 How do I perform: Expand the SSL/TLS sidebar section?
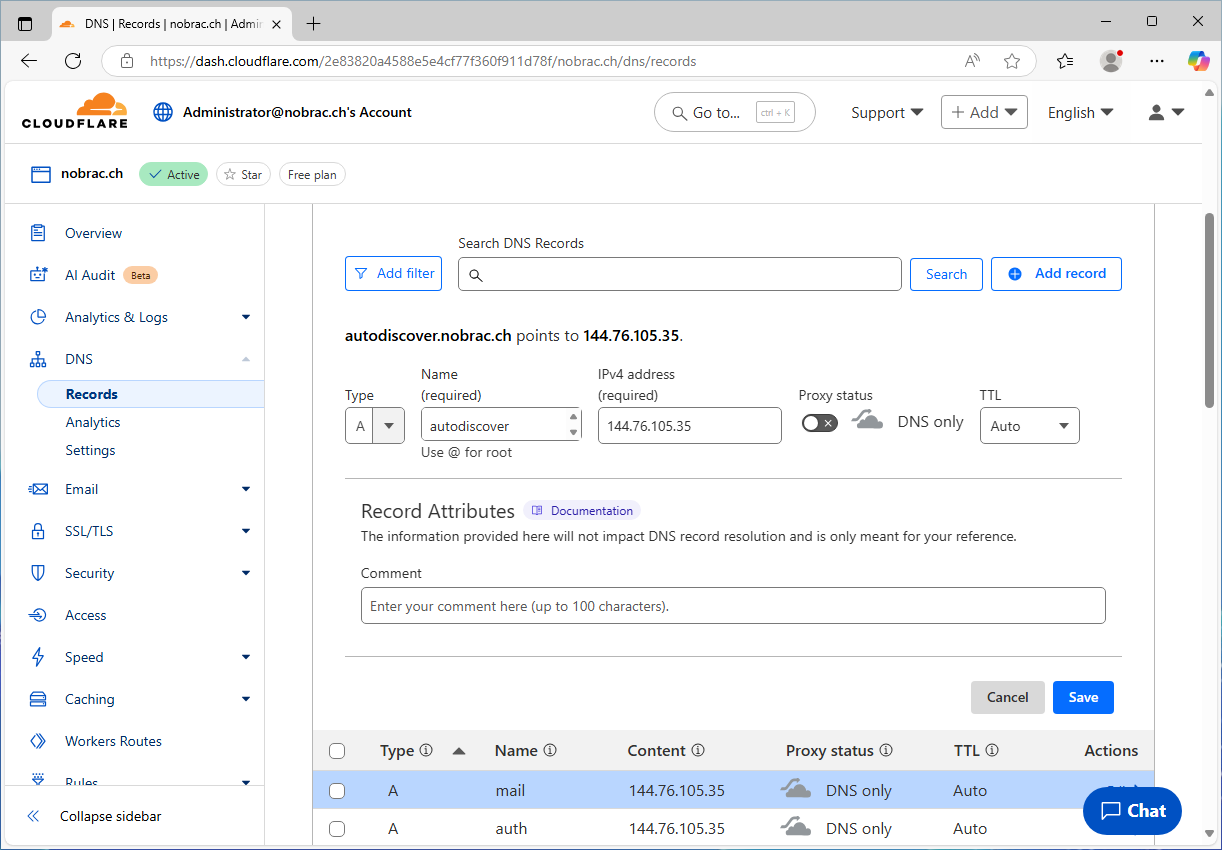click(246, 531)
